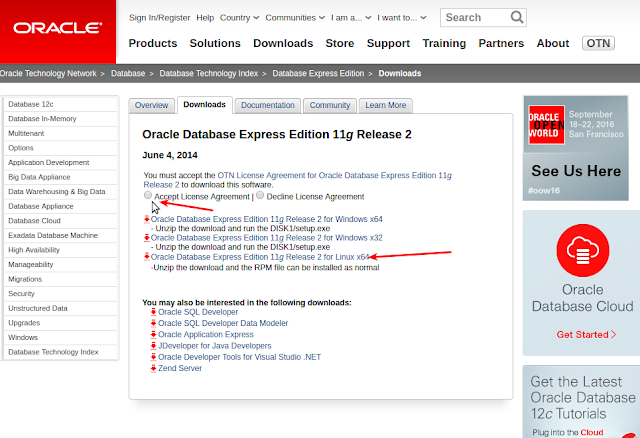Click See Us Here OpenWorld banner
Viewport: 640px width, 438px height.
tap(576, 148)
